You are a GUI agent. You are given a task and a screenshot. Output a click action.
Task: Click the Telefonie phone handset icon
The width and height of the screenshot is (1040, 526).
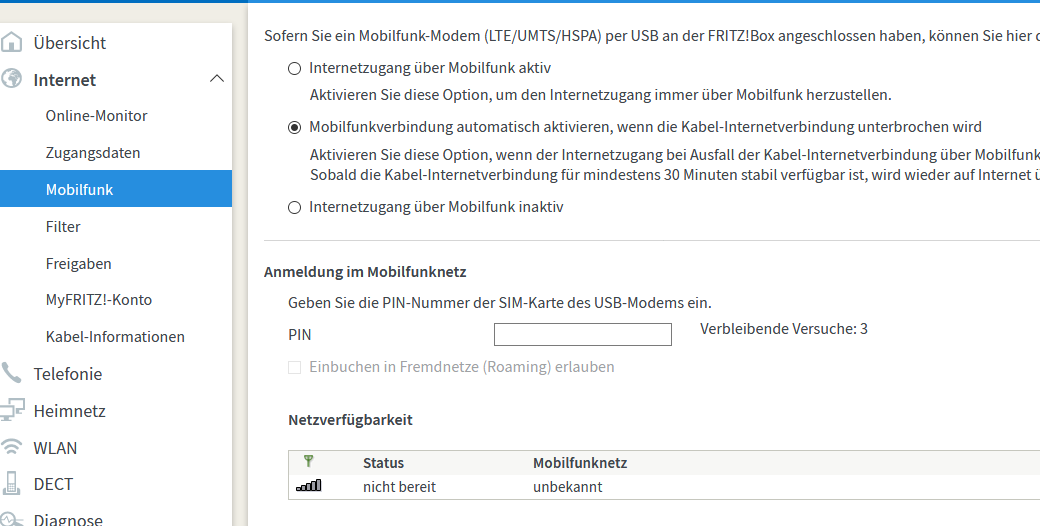pos(11,373)
